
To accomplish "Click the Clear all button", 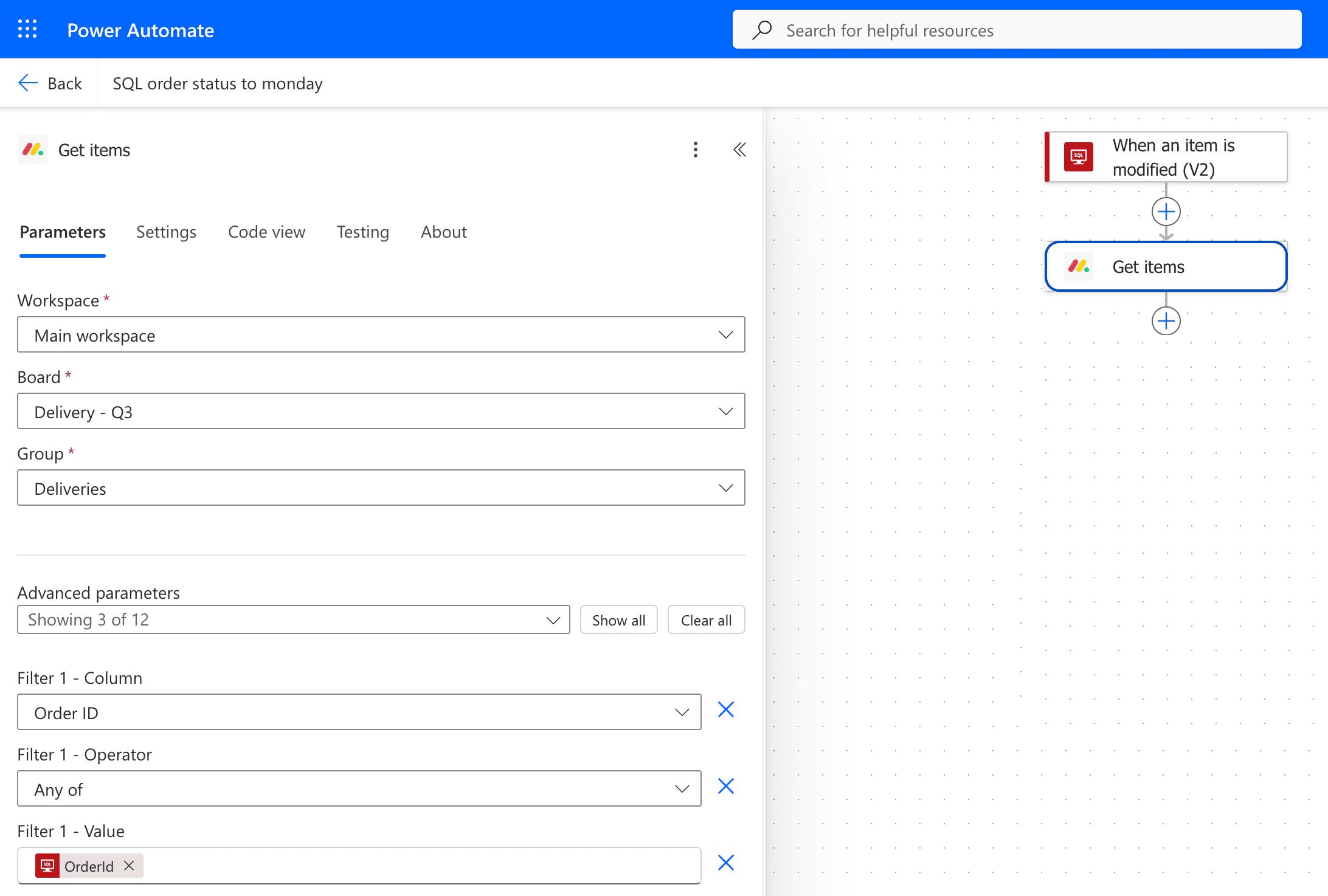I will click(x=706, y=619).
